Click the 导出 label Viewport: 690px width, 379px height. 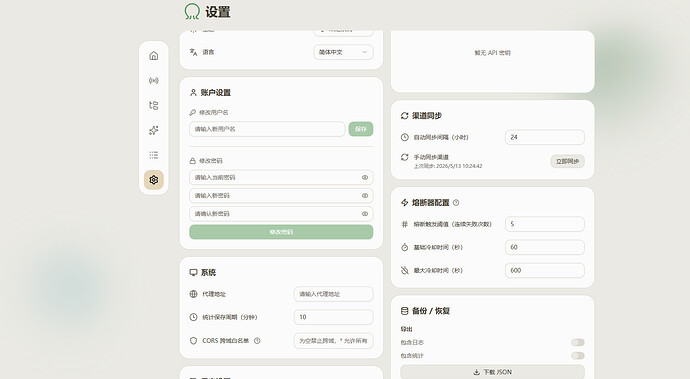tap(406, 329)
